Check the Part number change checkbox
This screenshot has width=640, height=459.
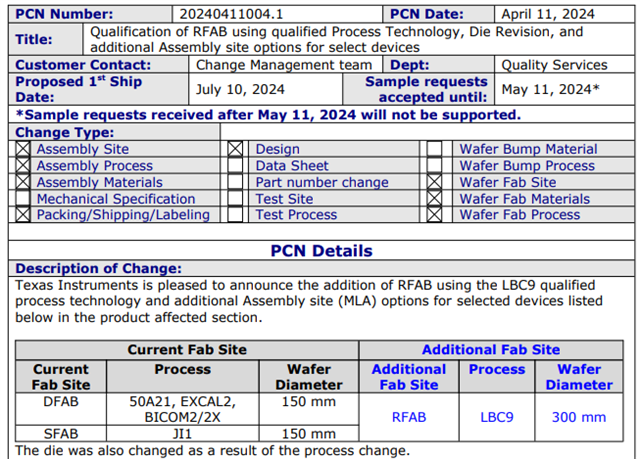point(235,182)
